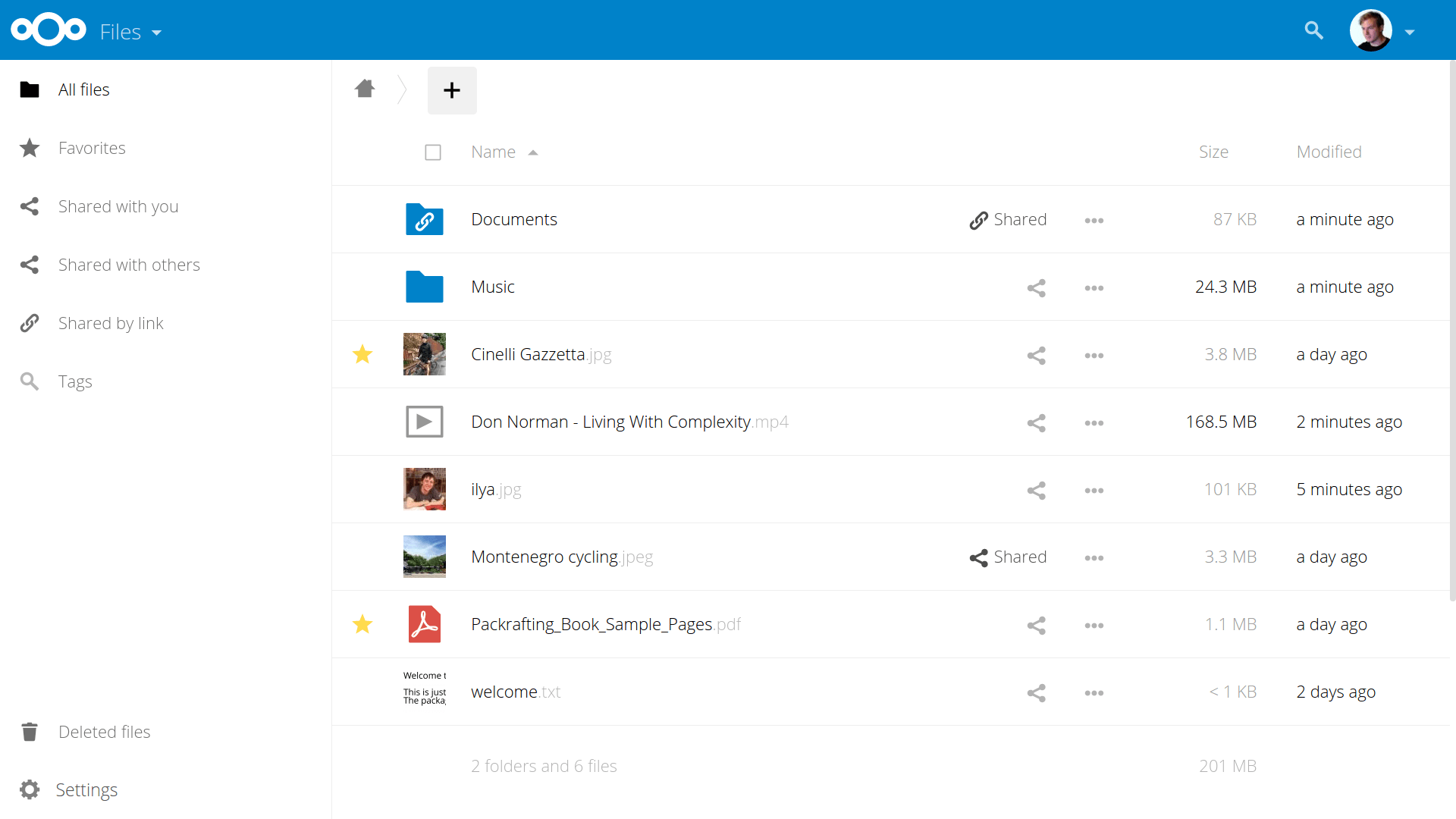Click the share icon for welcome.txt
1456x819 pixels.
(x=1036, y=691)
